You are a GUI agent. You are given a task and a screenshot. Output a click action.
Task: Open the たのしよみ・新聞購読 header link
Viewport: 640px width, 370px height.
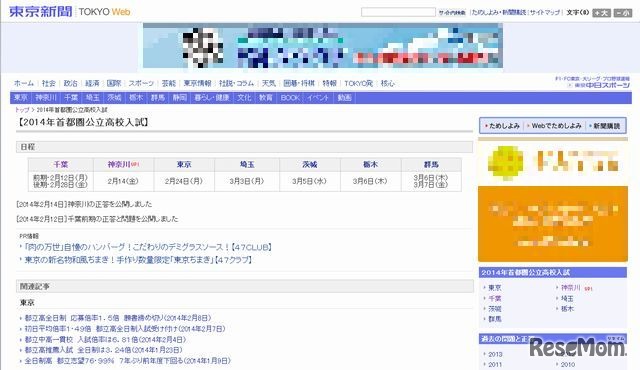pyautogui.click(x=499, y=13)
